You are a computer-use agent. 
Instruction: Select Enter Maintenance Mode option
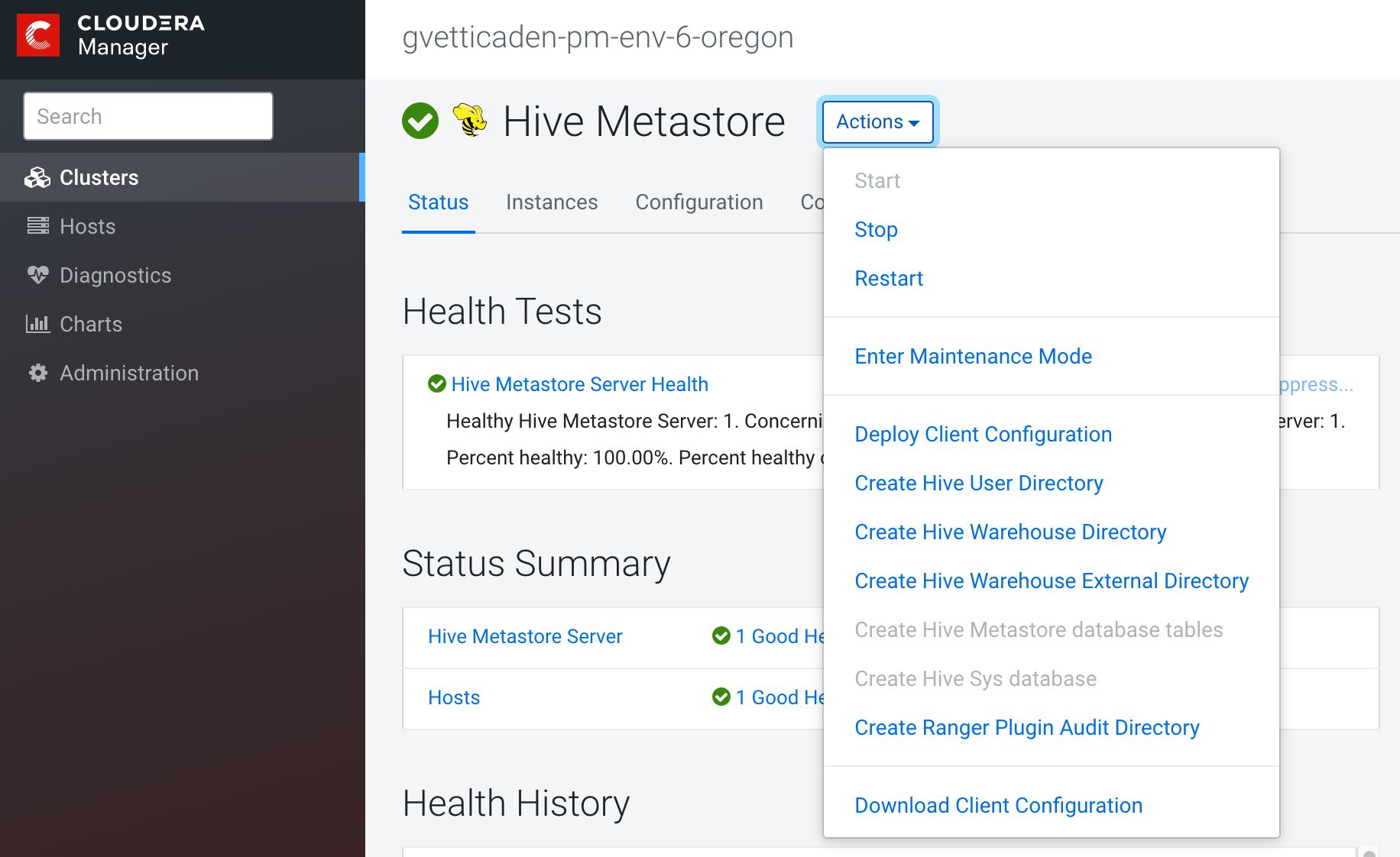point(973,357)
